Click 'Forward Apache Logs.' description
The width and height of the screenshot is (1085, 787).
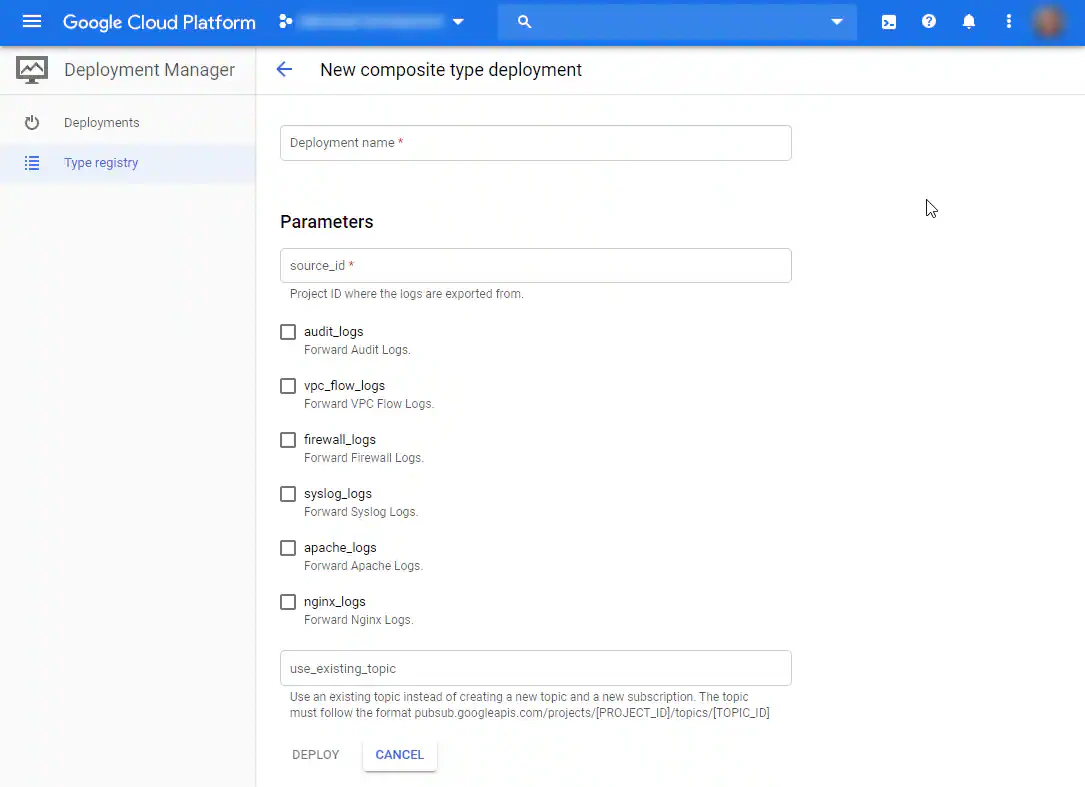coord(363,566)
